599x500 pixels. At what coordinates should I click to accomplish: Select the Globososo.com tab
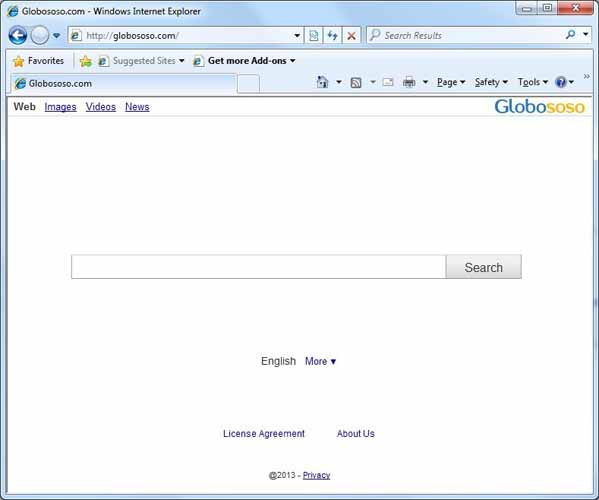click(x=121, y=83)
